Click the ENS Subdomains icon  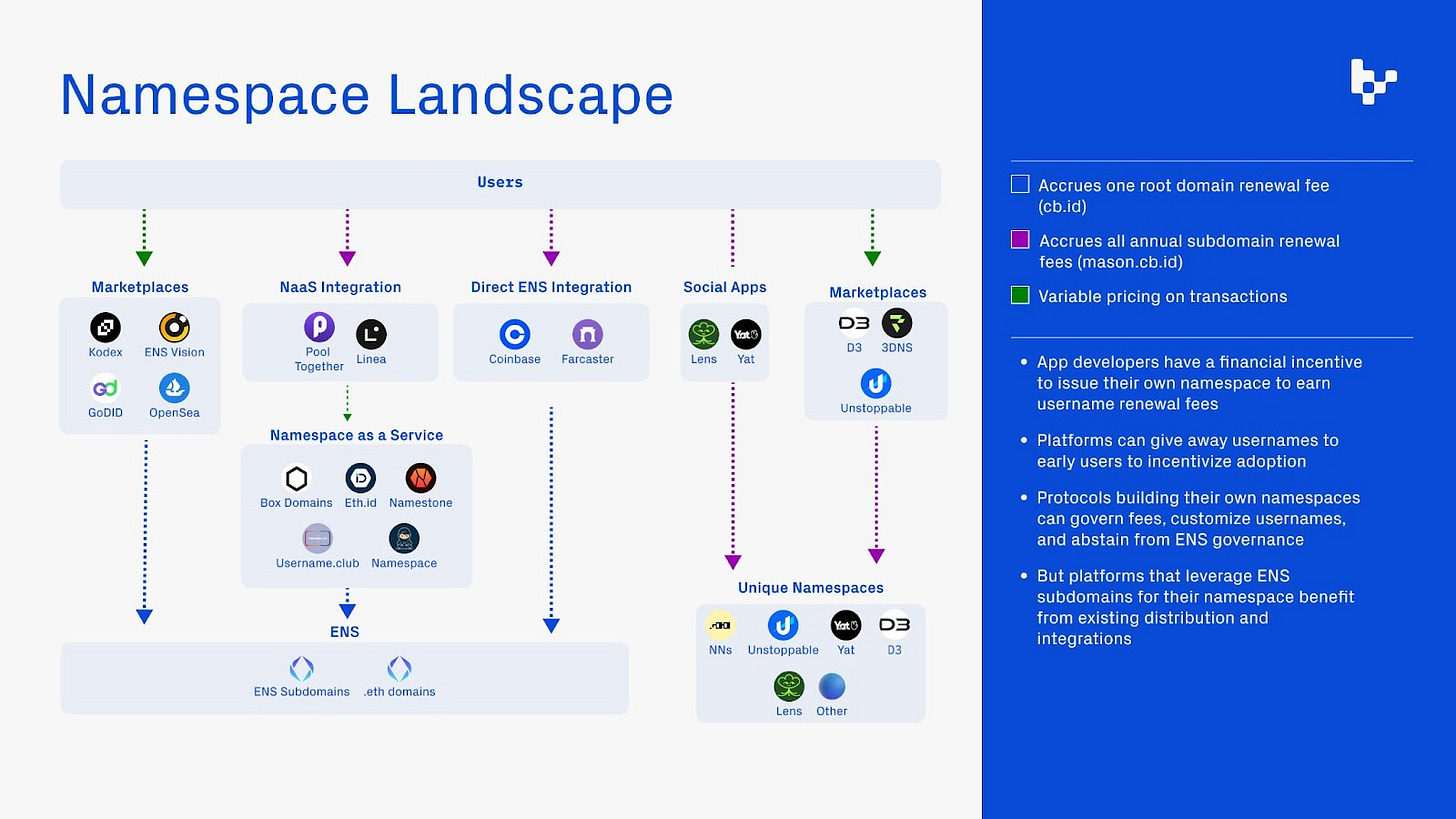tap(301, 669)
